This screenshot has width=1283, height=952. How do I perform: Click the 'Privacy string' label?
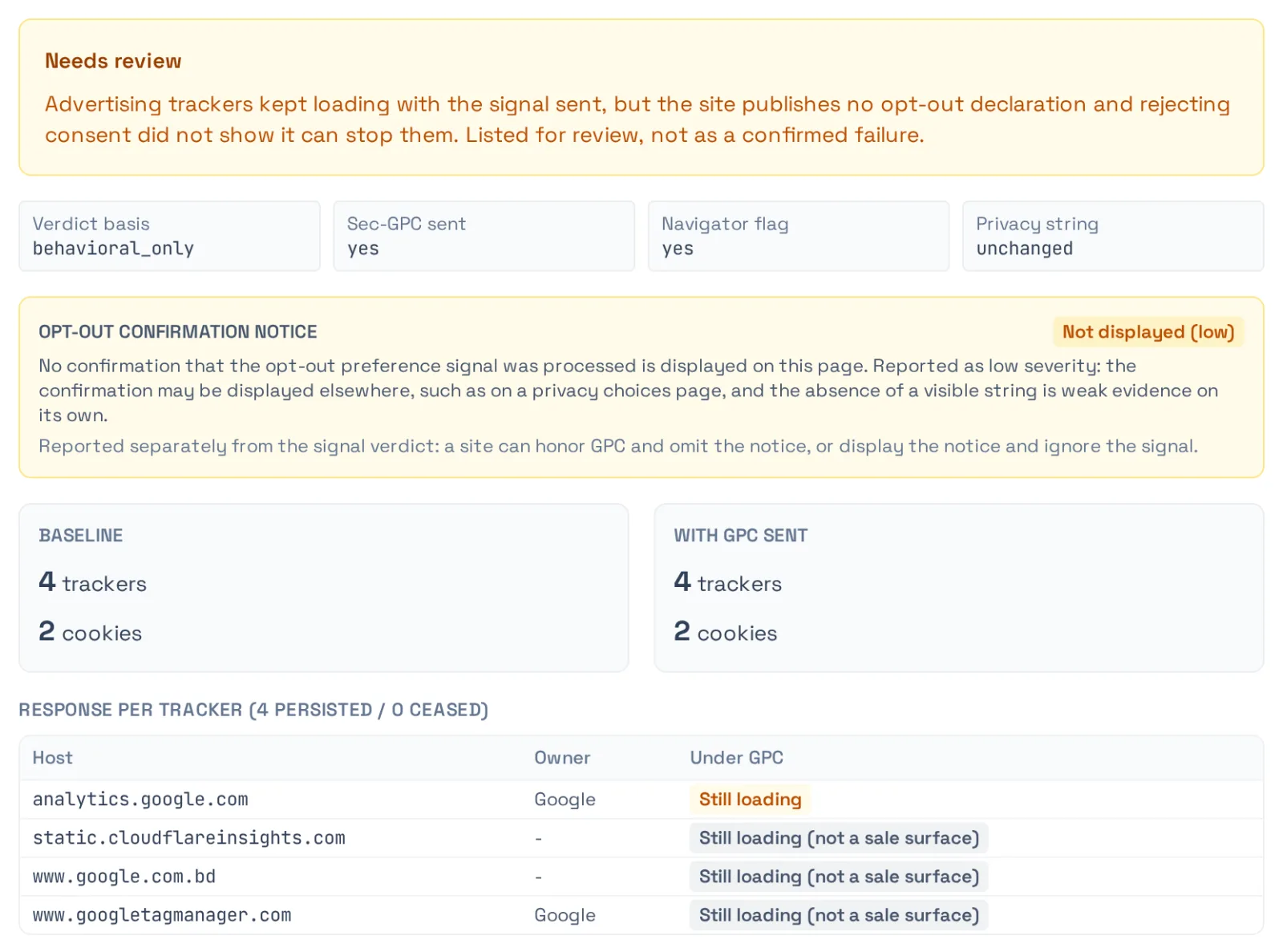coord(1037,224)
